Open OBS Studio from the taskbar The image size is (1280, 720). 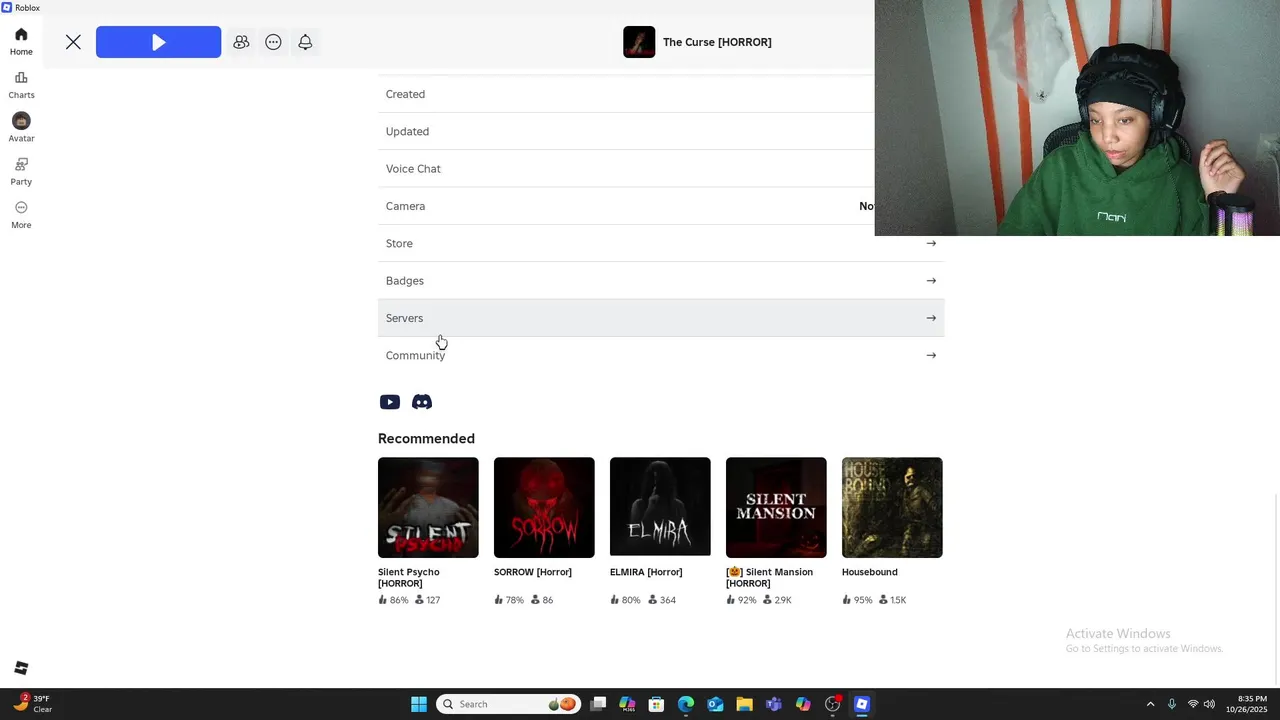point(832,704)
